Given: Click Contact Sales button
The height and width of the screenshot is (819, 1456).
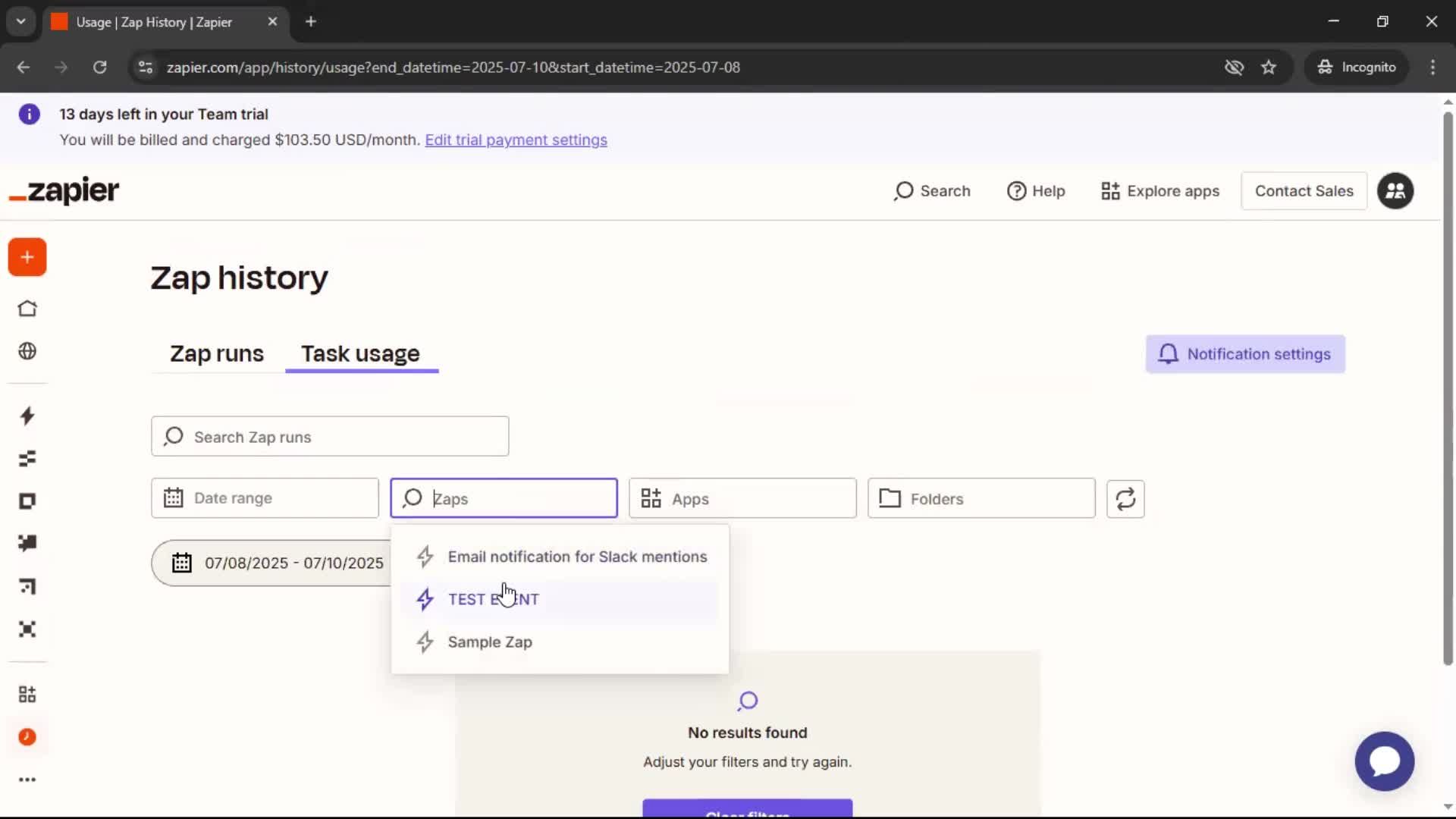Looking at the screenshot, I should pos(1304,191).
